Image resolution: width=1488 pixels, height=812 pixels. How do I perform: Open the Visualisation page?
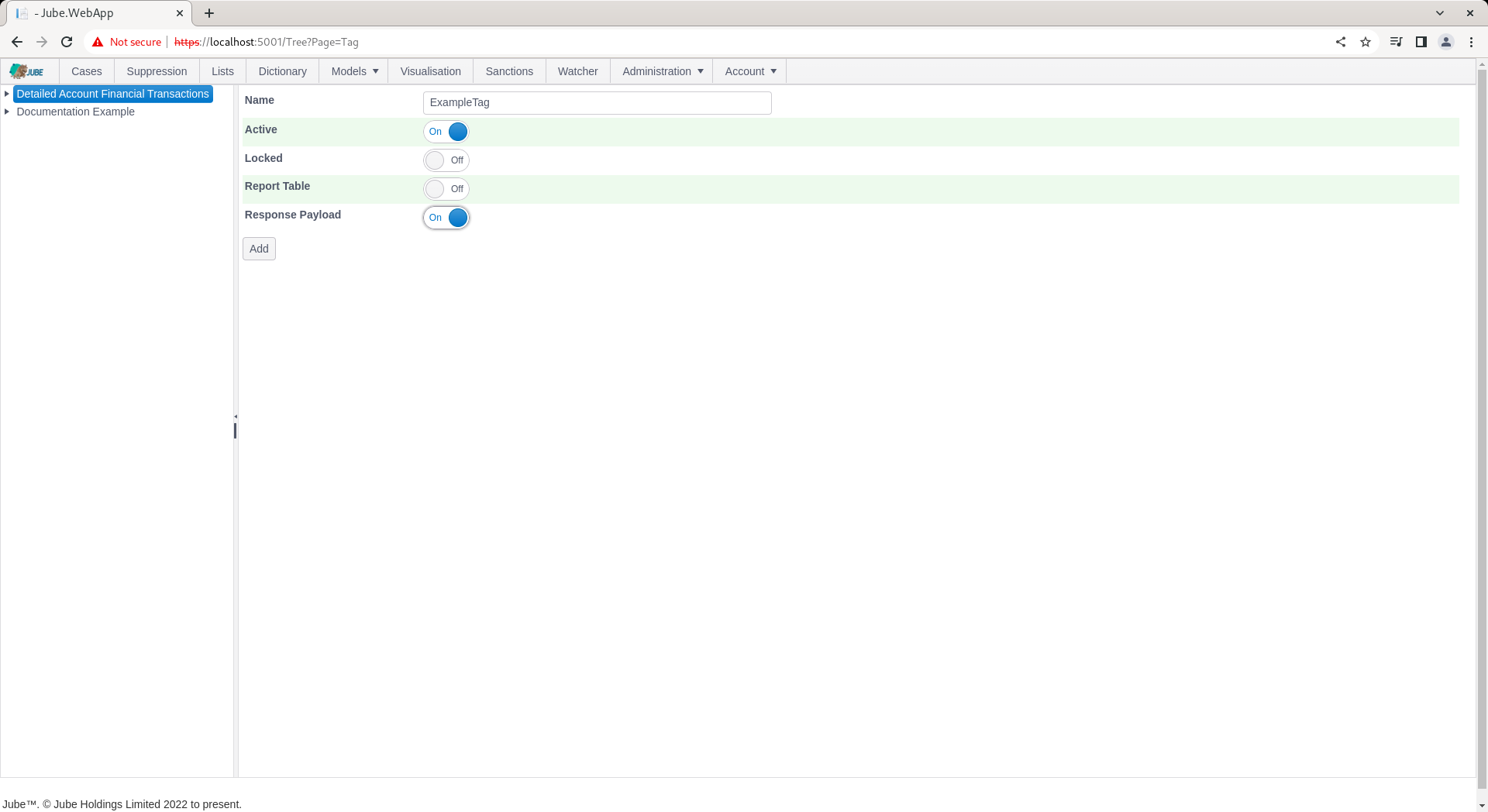coord(430,71)
